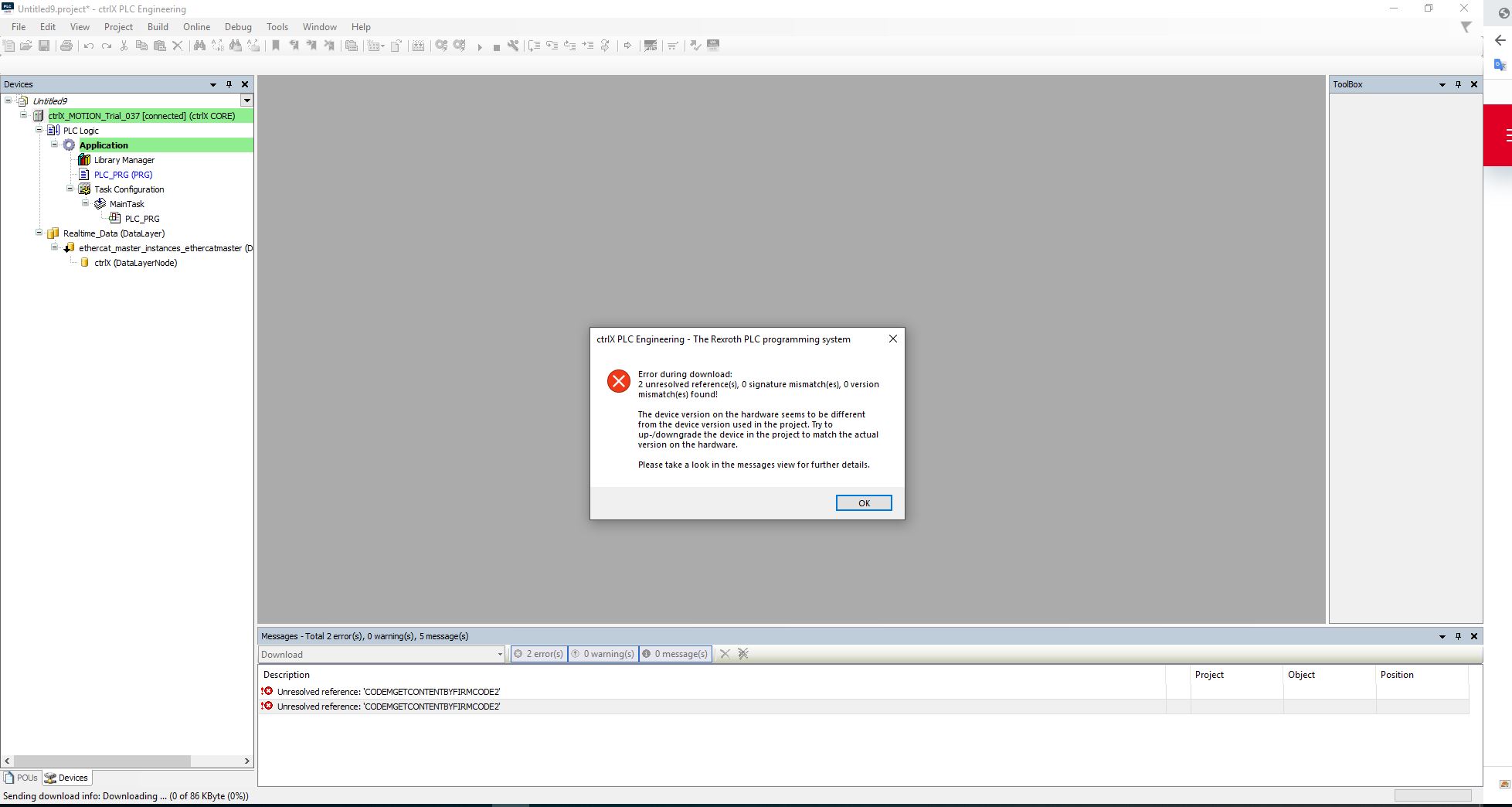The width and height of the screenshot is (1512, 807).
Task: Toggle the 0 warning(s) filter
Action: coord(603,654)
